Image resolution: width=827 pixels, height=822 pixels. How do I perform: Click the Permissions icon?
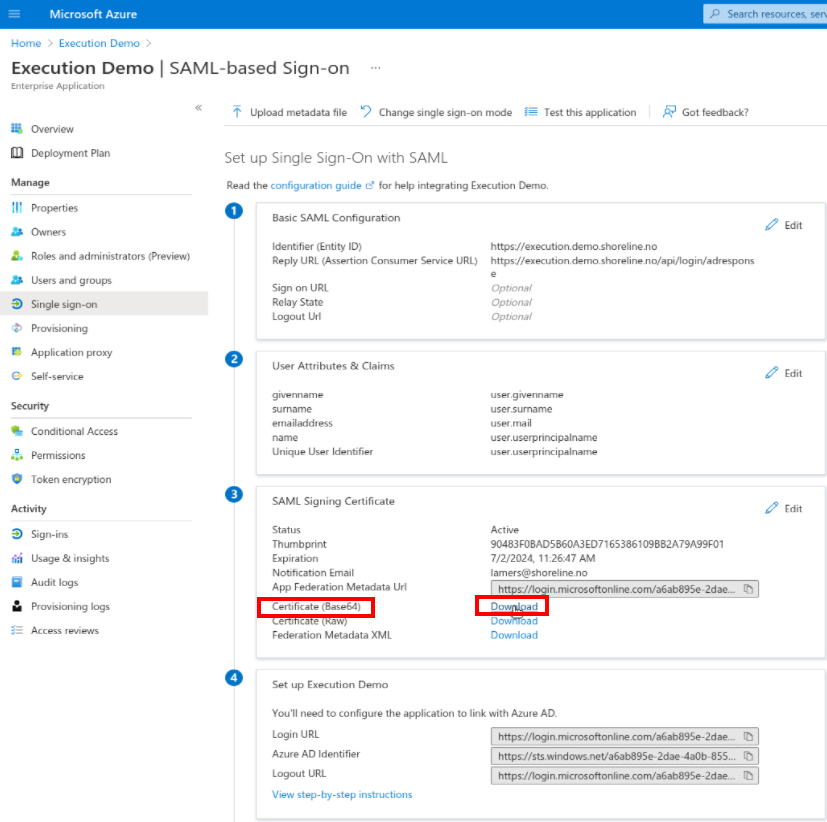(x=17, y=455)
